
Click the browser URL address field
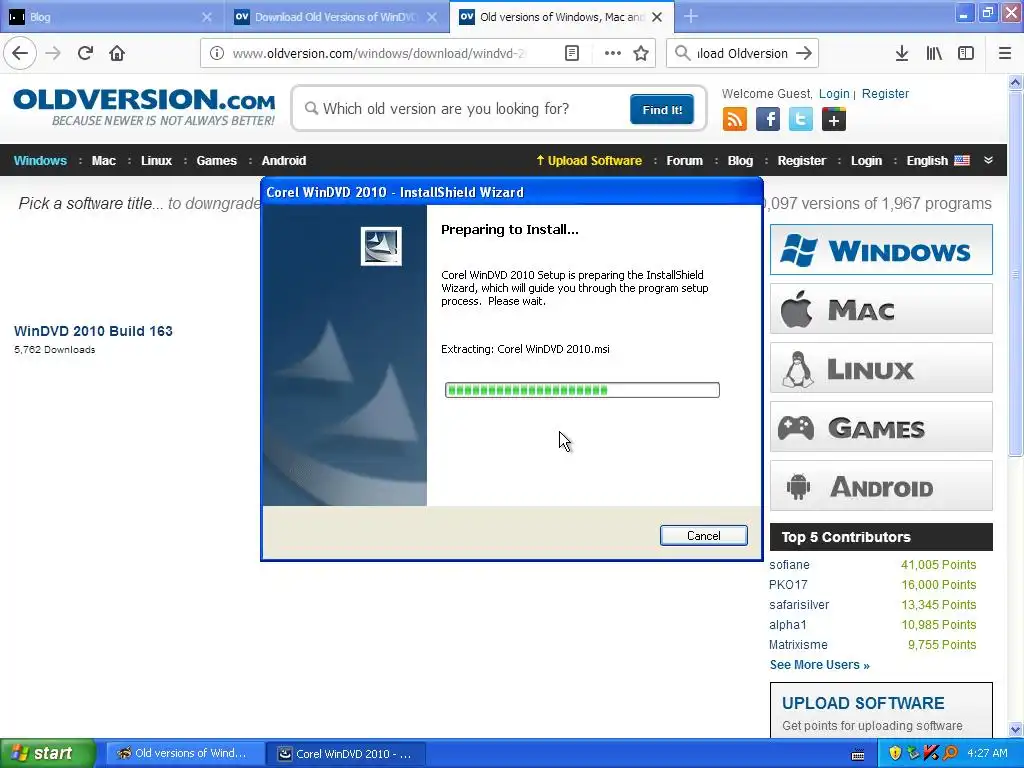coord(379,54)
